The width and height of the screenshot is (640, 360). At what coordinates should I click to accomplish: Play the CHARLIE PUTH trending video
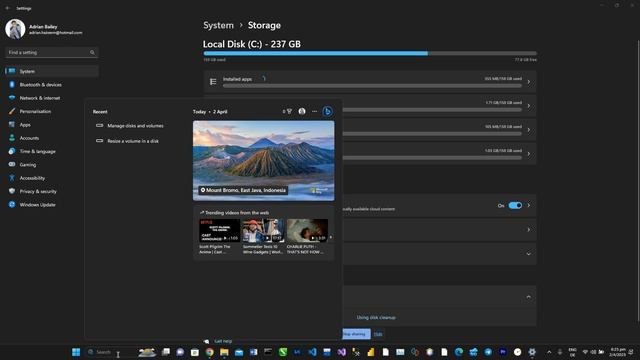coord(307,231)
